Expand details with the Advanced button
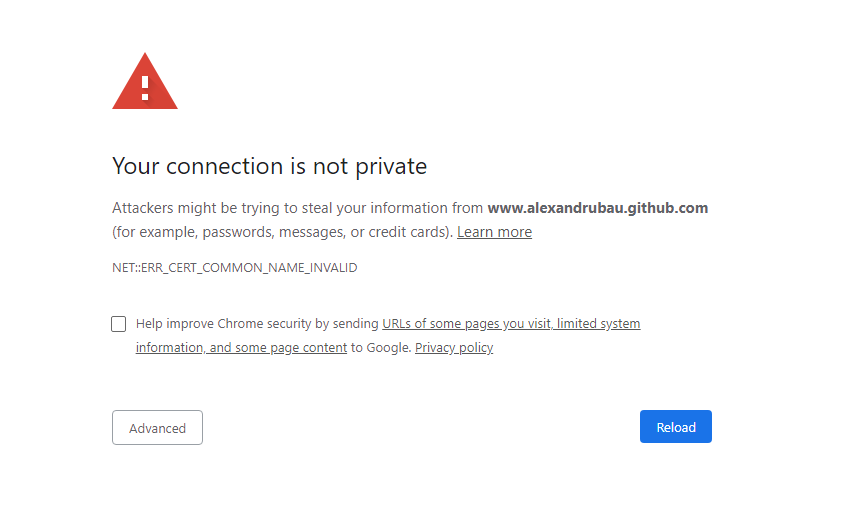845x521 pixels. click(157, 428)
